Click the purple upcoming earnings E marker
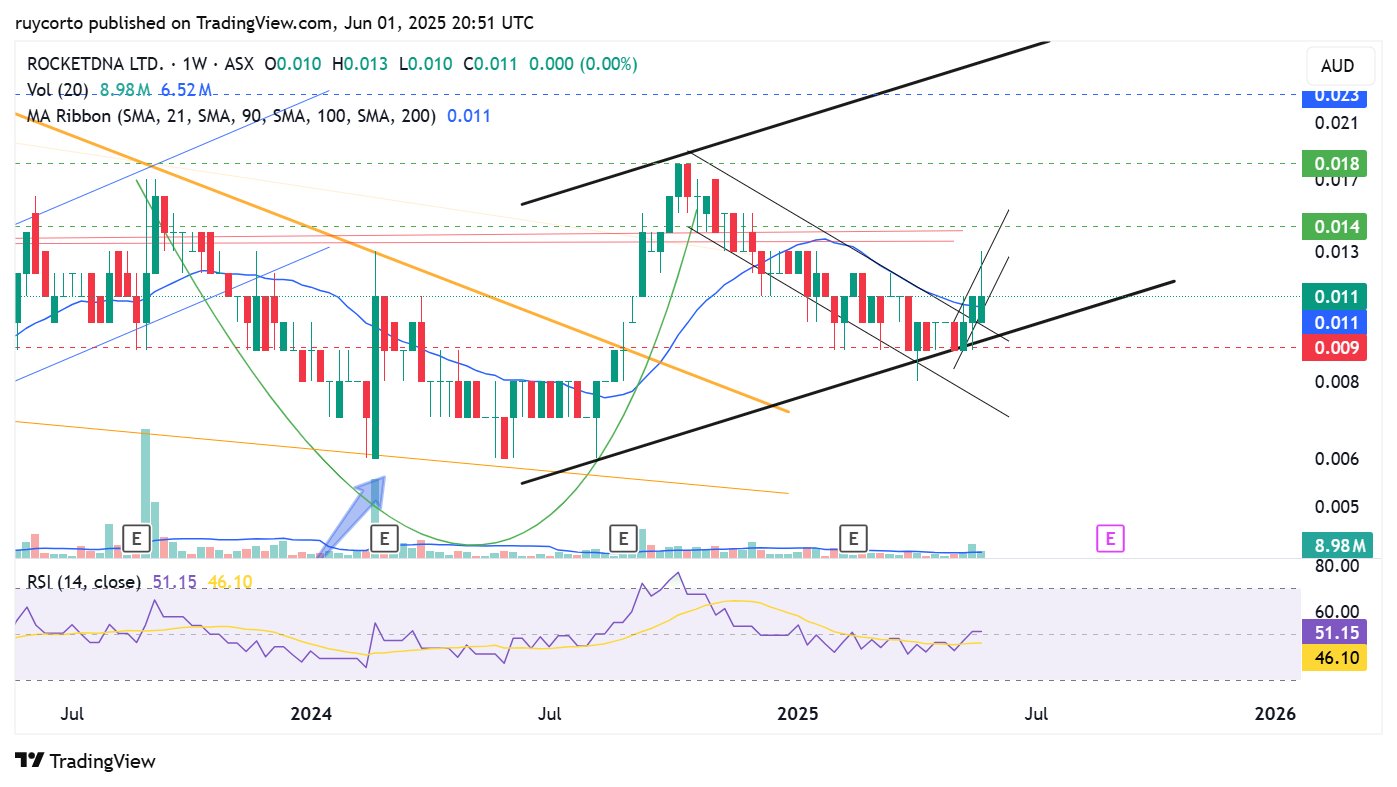Screen dimensions: 1397x787 coord(1110,538)
